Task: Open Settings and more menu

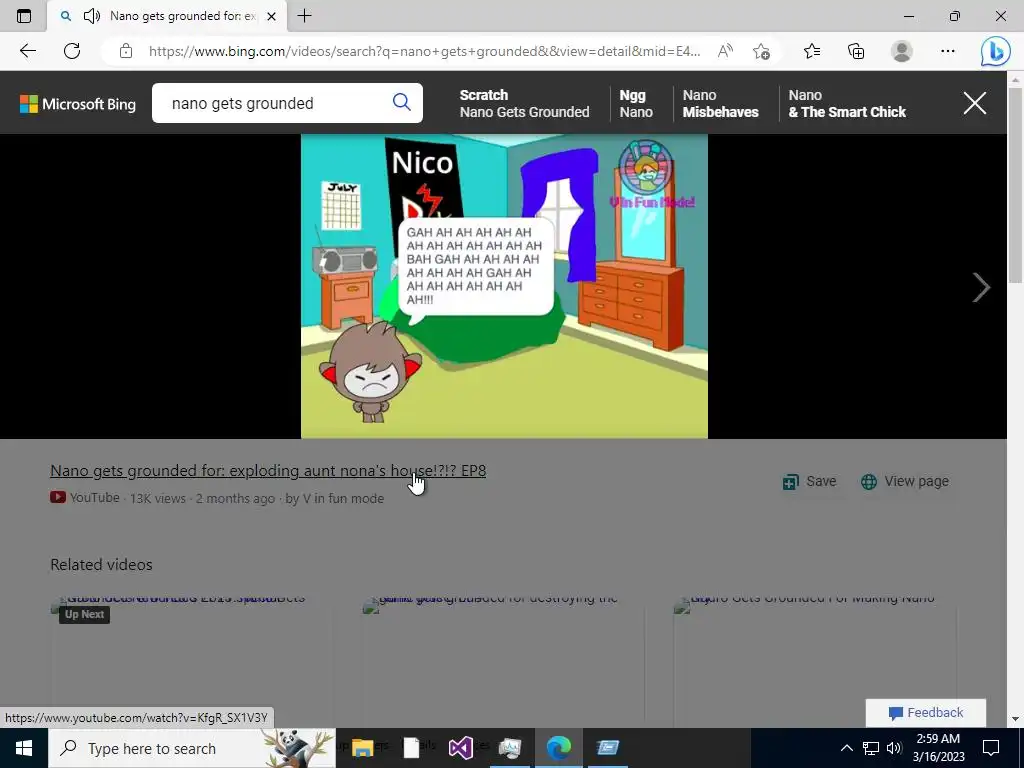Action: click(948, 51)
